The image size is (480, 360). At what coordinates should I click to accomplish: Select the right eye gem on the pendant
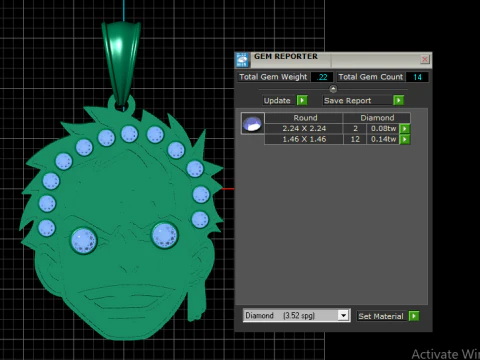pos(165,235)
